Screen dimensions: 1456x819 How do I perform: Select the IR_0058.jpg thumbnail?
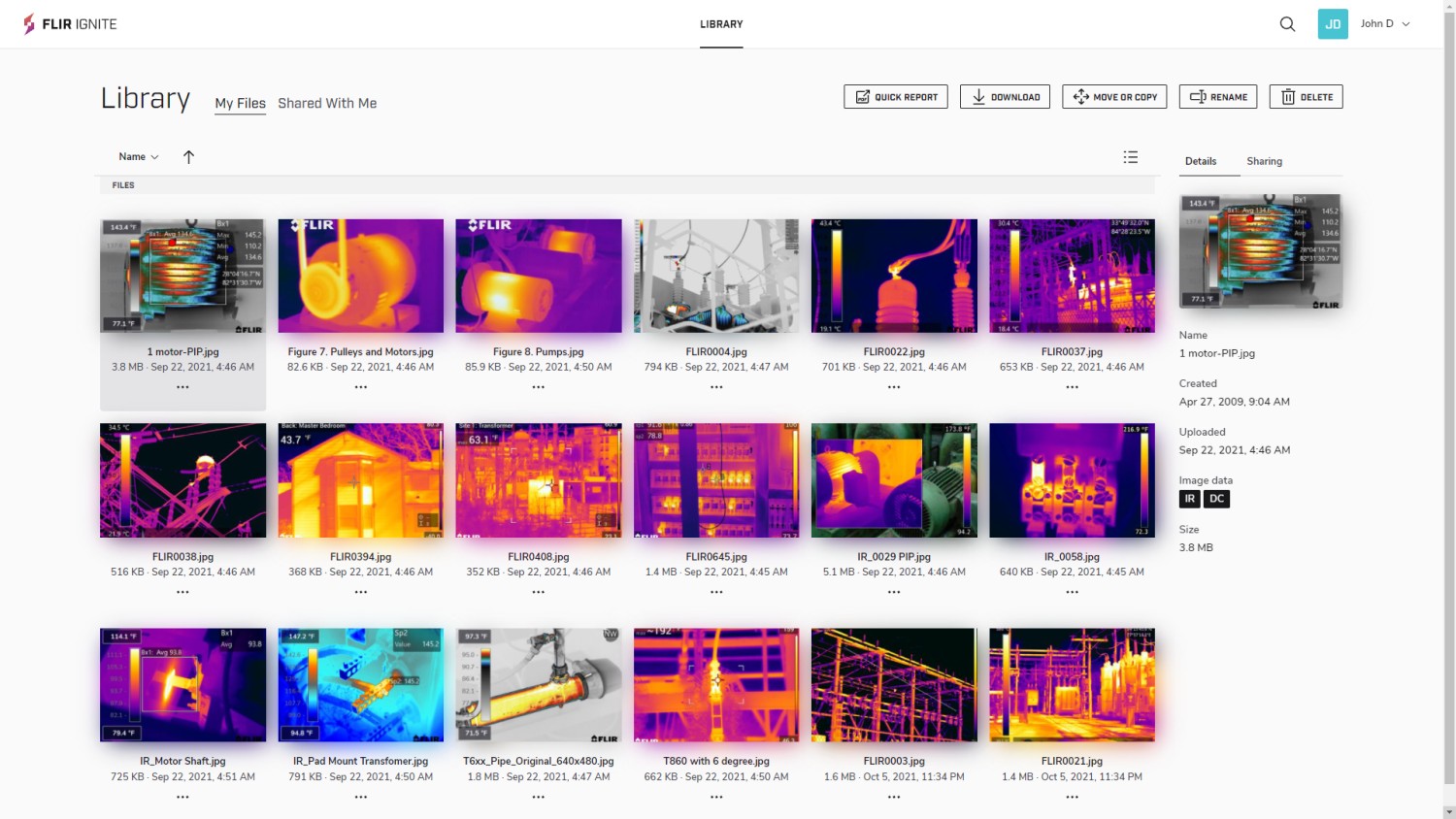pyautogui.click(x=1072, y=480)
